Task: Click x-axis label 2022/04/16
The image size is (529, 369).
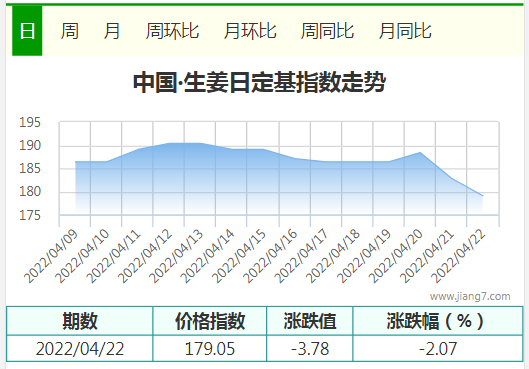Action: point(270,256)
